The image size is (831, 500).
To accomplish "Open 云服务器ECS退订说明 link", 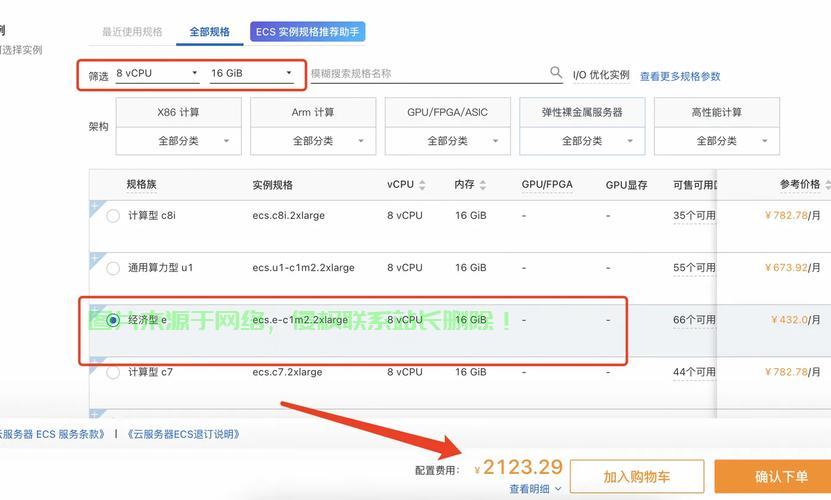I will 183,434.
